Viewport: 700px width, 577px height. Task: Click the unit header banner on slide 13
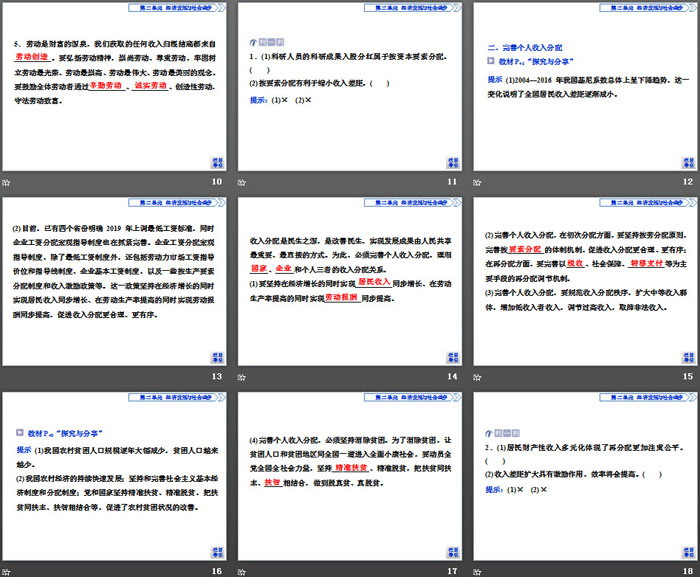(177, 202)
